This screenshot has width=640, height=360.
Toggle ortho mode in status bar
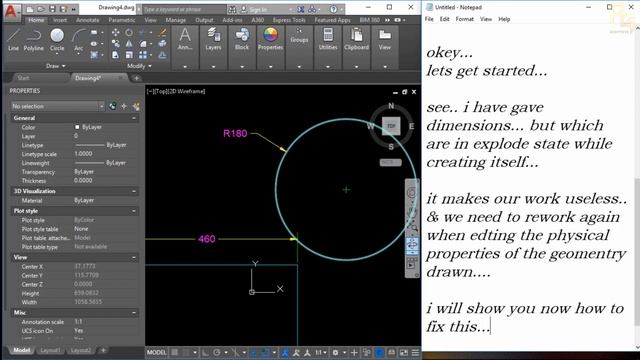(x=205, y=352)
